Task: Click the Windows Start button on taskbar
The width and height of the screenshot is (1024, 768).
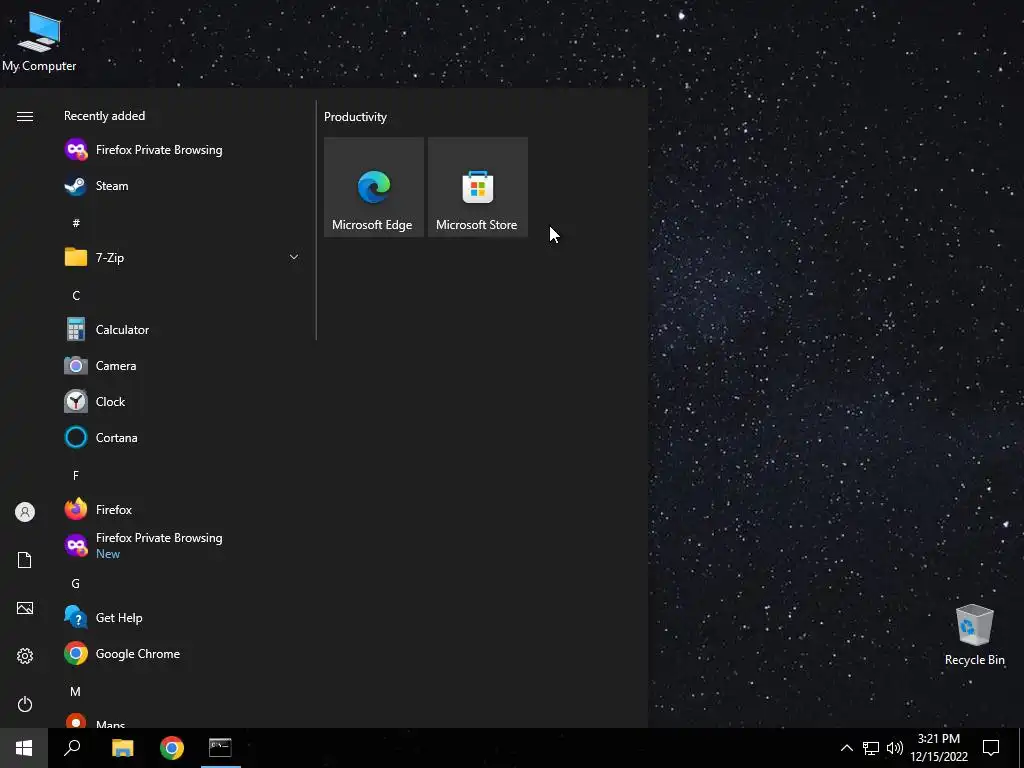Action: pyautogui.click(x=24, y=748)
